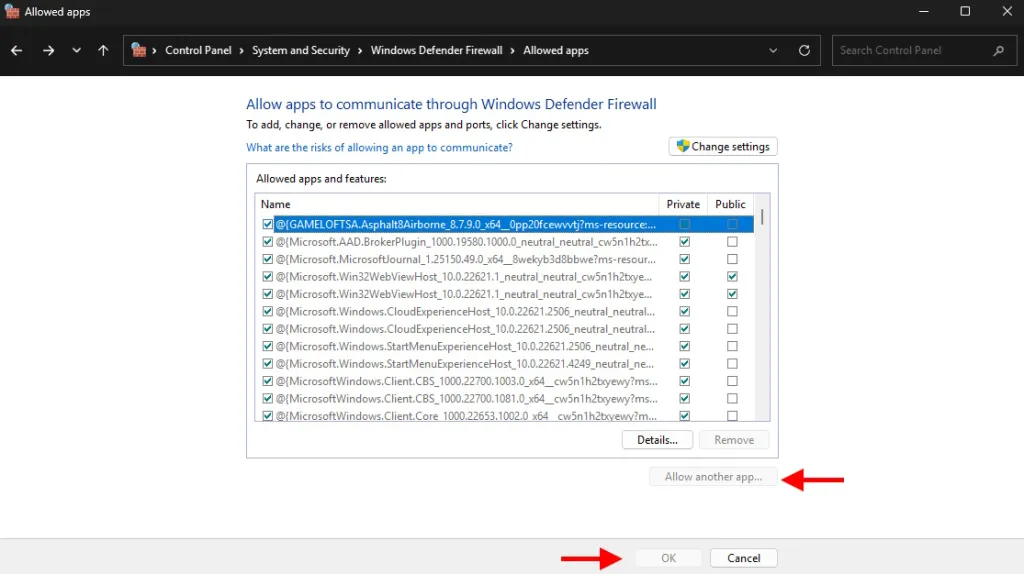
Task: Click Remove button
Action: pos(734,440)
